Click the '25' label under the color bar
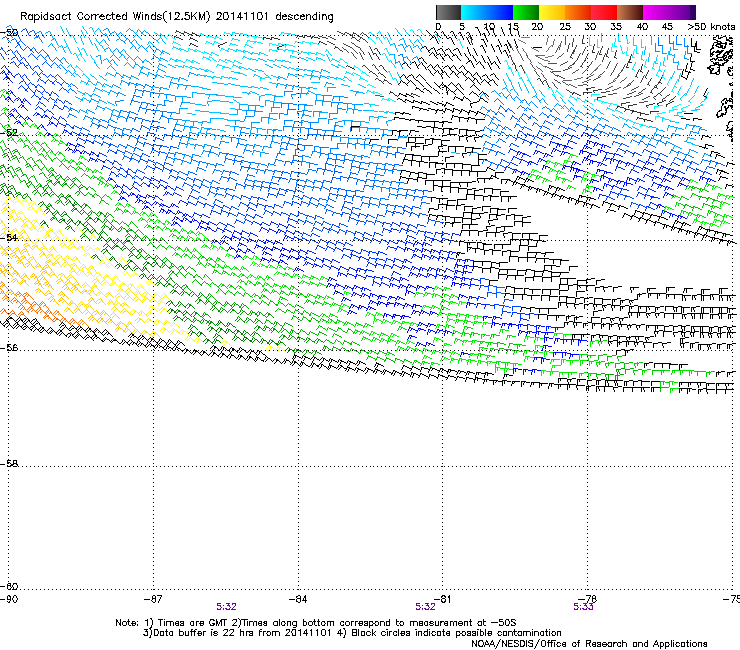 [565, 27]
